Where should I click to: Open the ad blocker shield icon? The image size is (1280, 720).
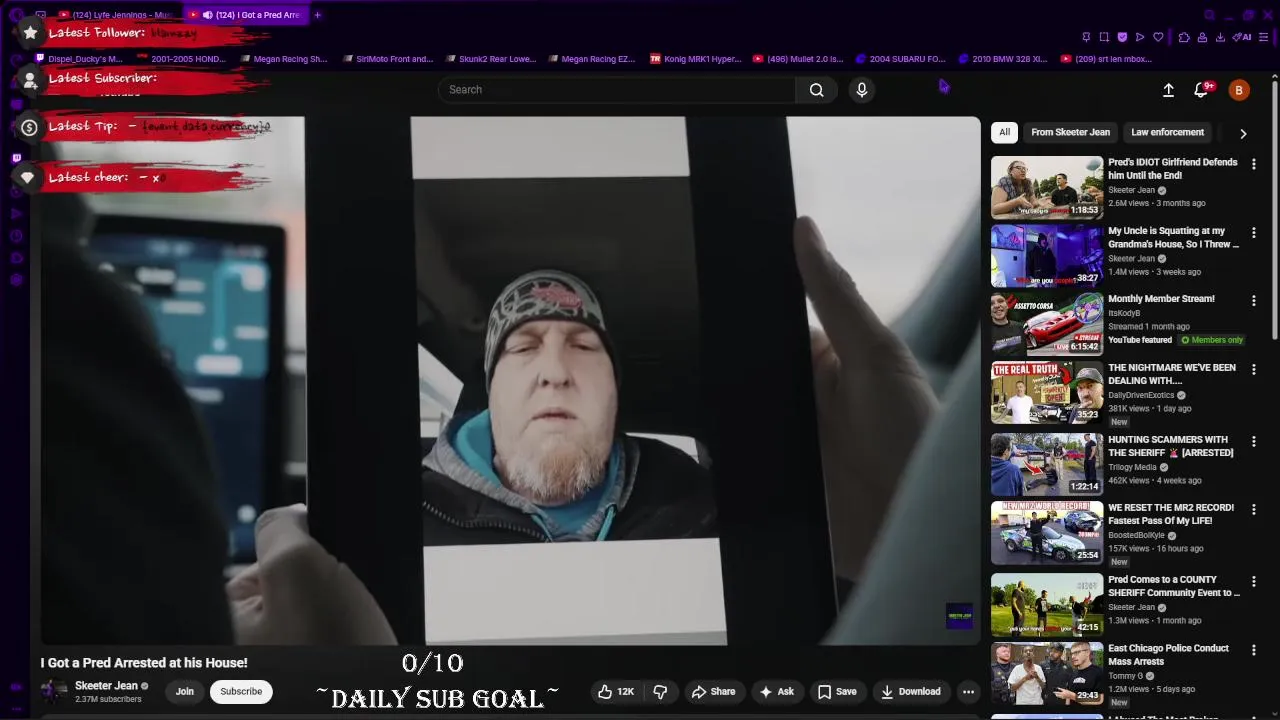(1122, 37)
